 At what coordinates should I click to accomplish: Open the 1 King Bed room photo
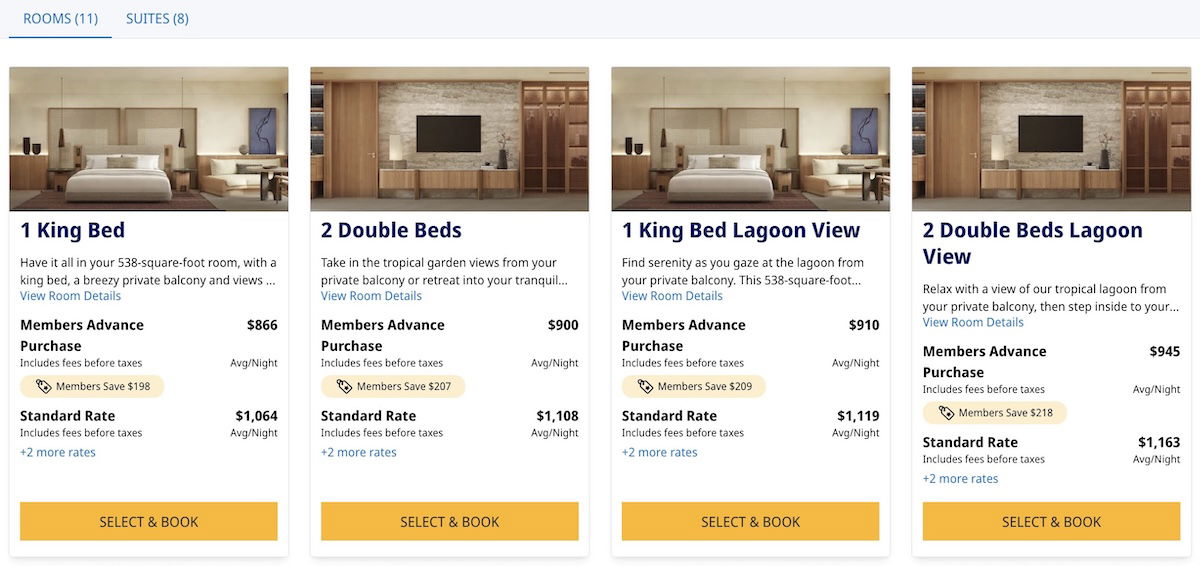[x=149, y=139]
